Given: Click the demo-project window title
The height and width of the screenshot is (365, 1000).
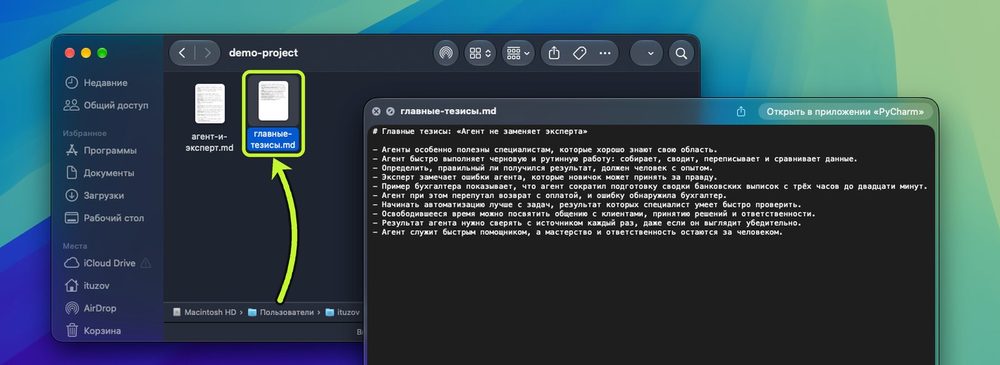Looking at the screenshot, I should (x=263, y=53).
